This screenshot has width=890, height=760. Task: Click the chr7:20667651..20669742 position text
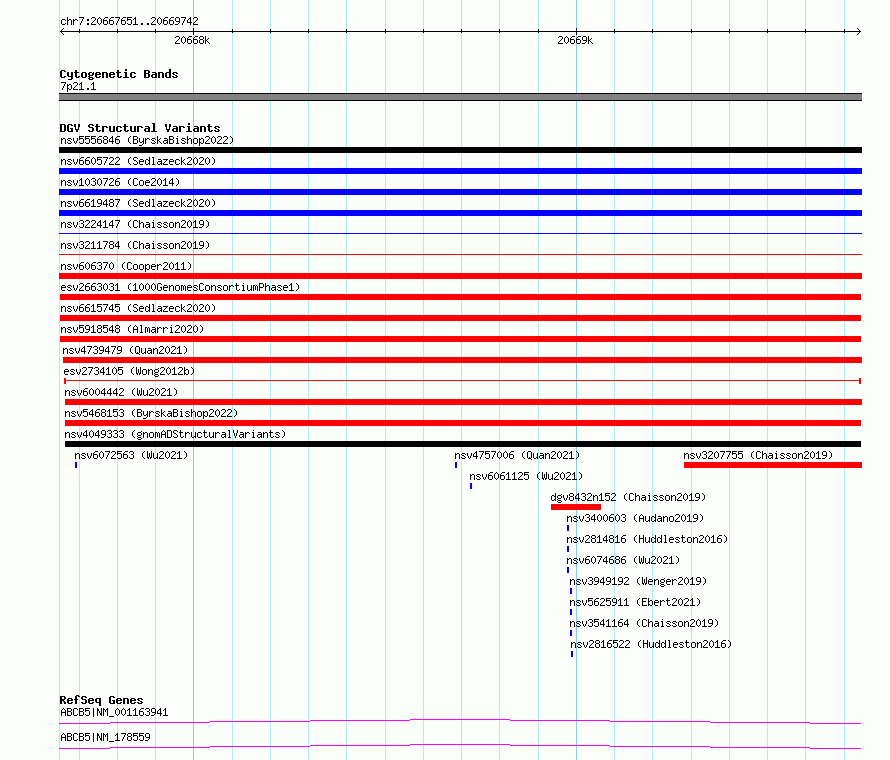pyautogui.click(x=129, y=21)
